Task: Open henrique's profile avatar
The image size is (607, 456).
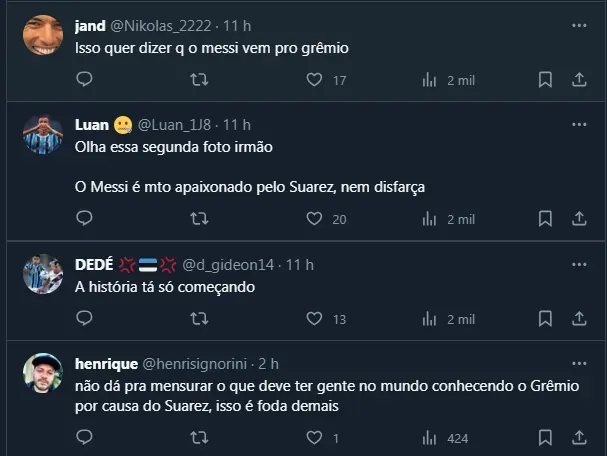Action: [x=42, y=374]
